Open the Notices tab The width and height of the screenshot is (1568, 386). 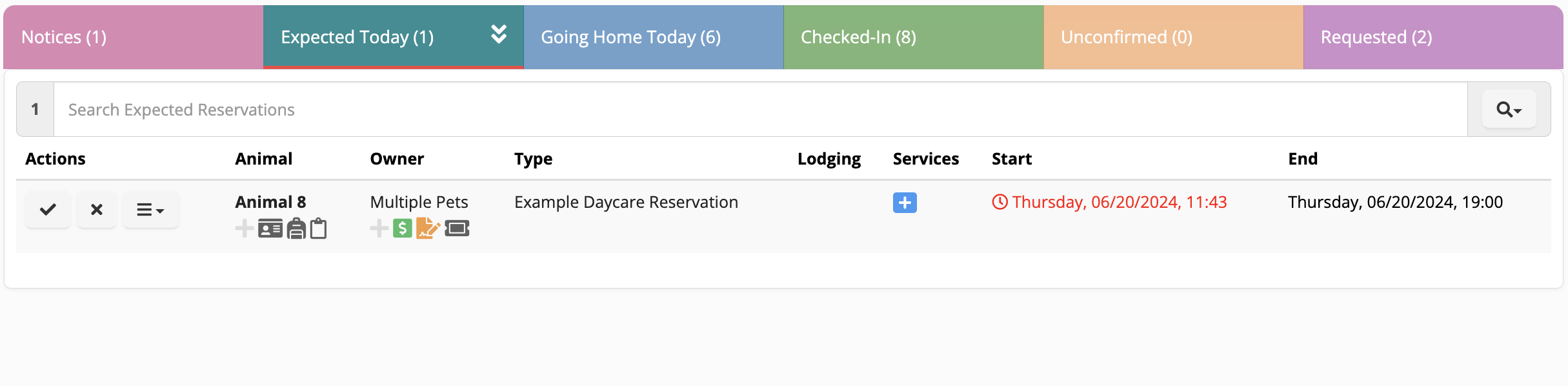point(63,37)
